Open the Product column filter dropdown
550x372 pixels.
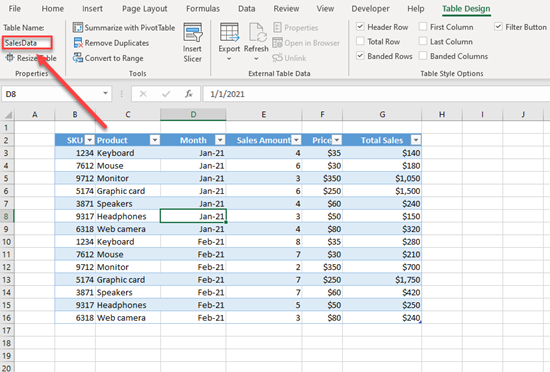click(x=154, y=140)
